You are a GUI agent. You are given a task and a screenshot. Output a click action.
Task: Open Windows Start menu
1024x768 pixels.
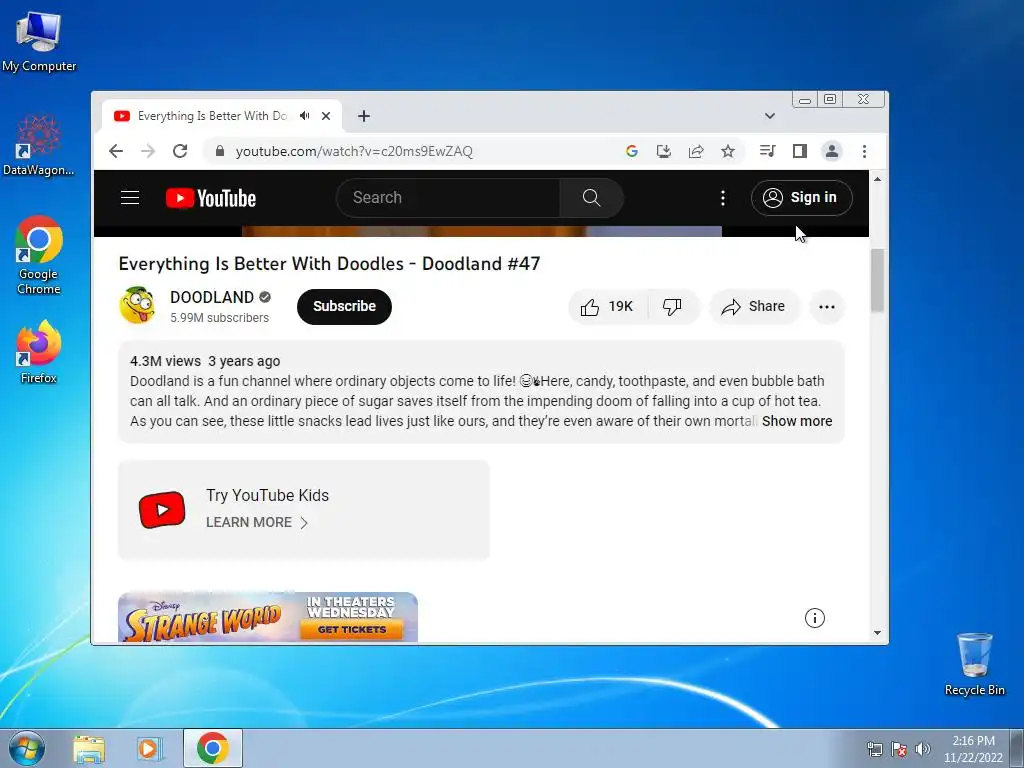(27, 748)
